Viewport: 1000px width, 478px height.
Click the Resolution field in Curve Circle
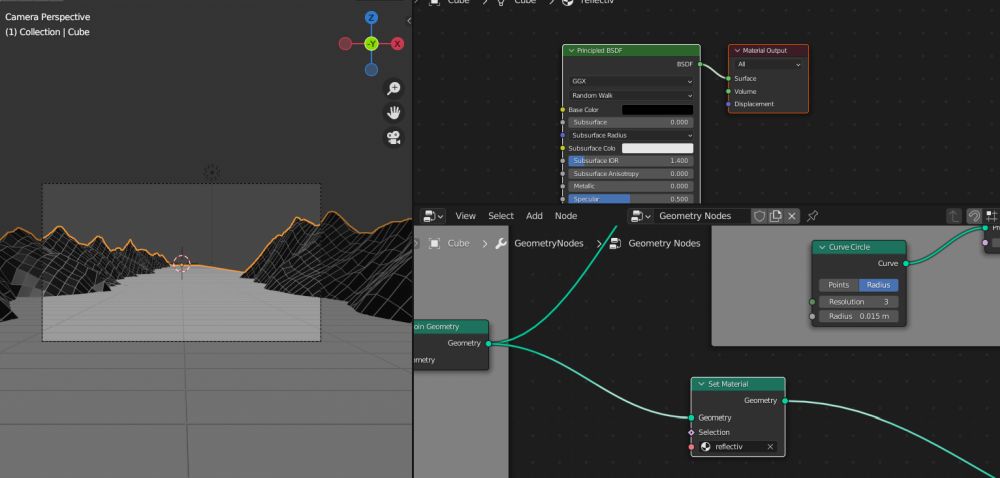click(859, 301)
